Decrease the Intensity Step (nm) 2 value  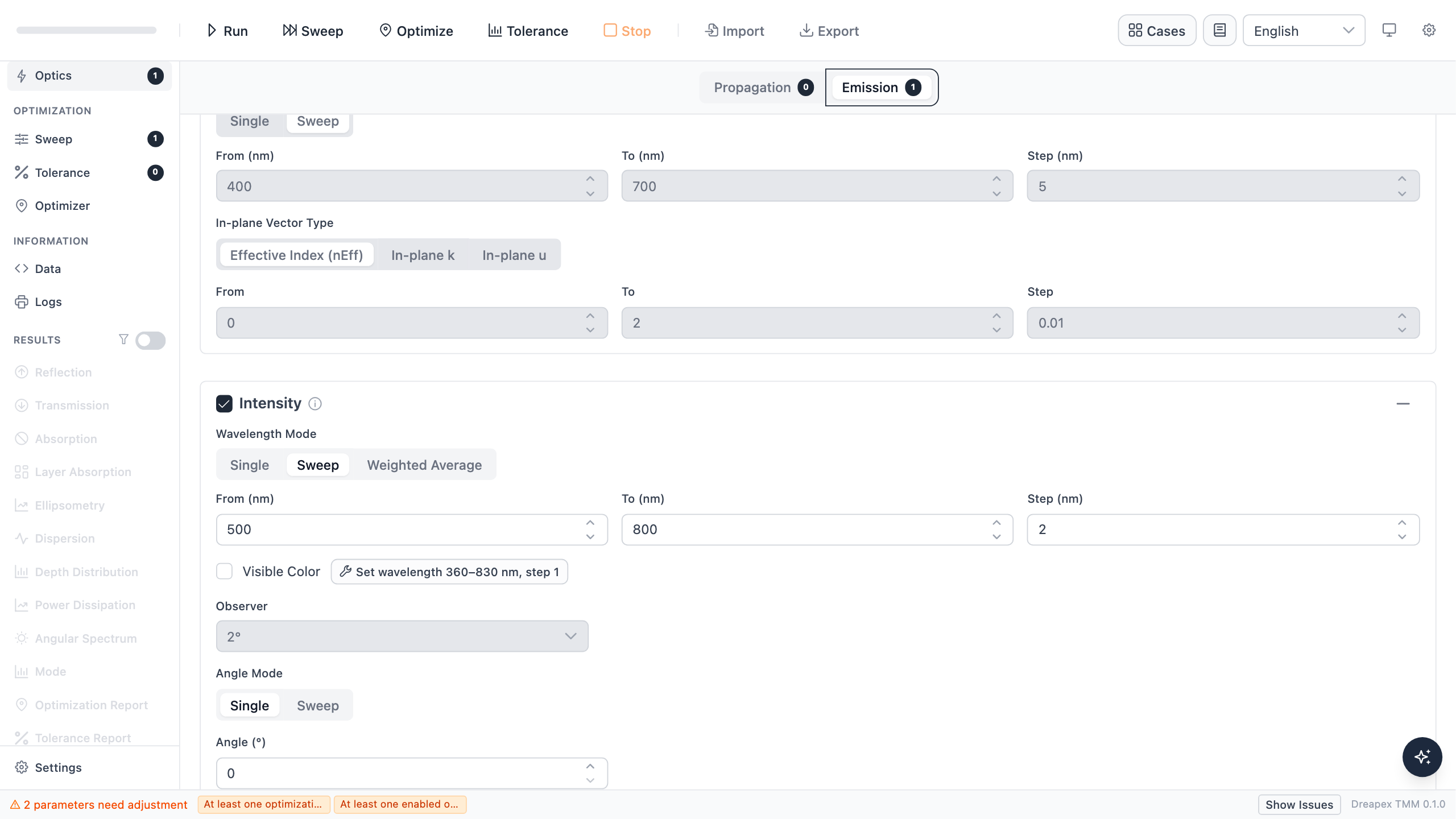click(1402, 537)
